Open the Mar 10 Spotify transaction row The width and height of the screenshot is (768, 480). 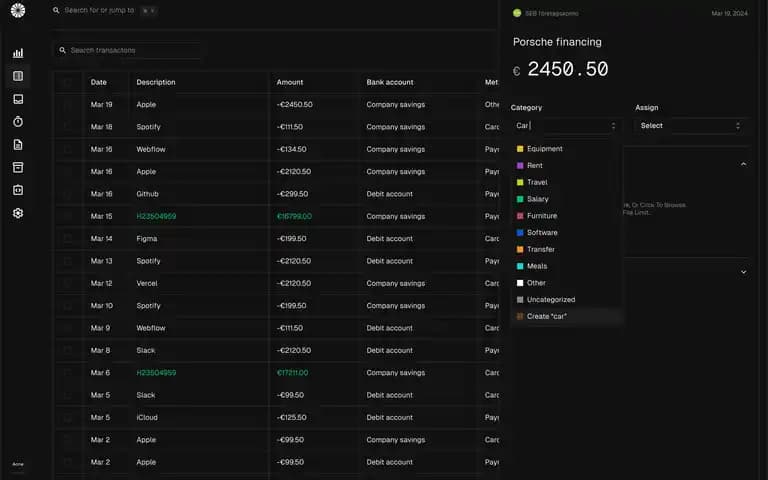tap(277, 306)
